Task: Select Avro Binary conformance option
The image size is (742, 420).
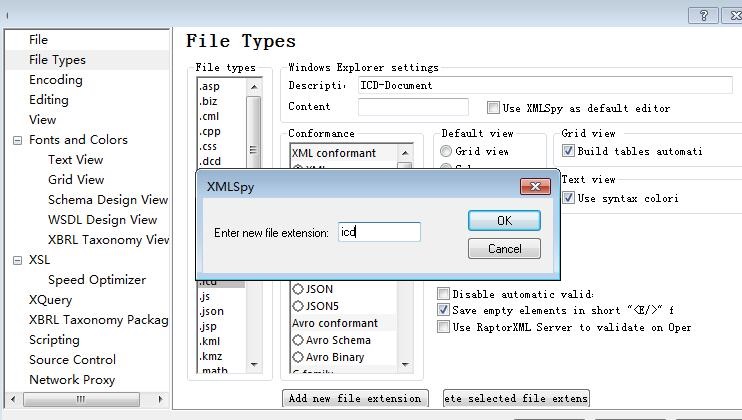Action: [298, 357]
